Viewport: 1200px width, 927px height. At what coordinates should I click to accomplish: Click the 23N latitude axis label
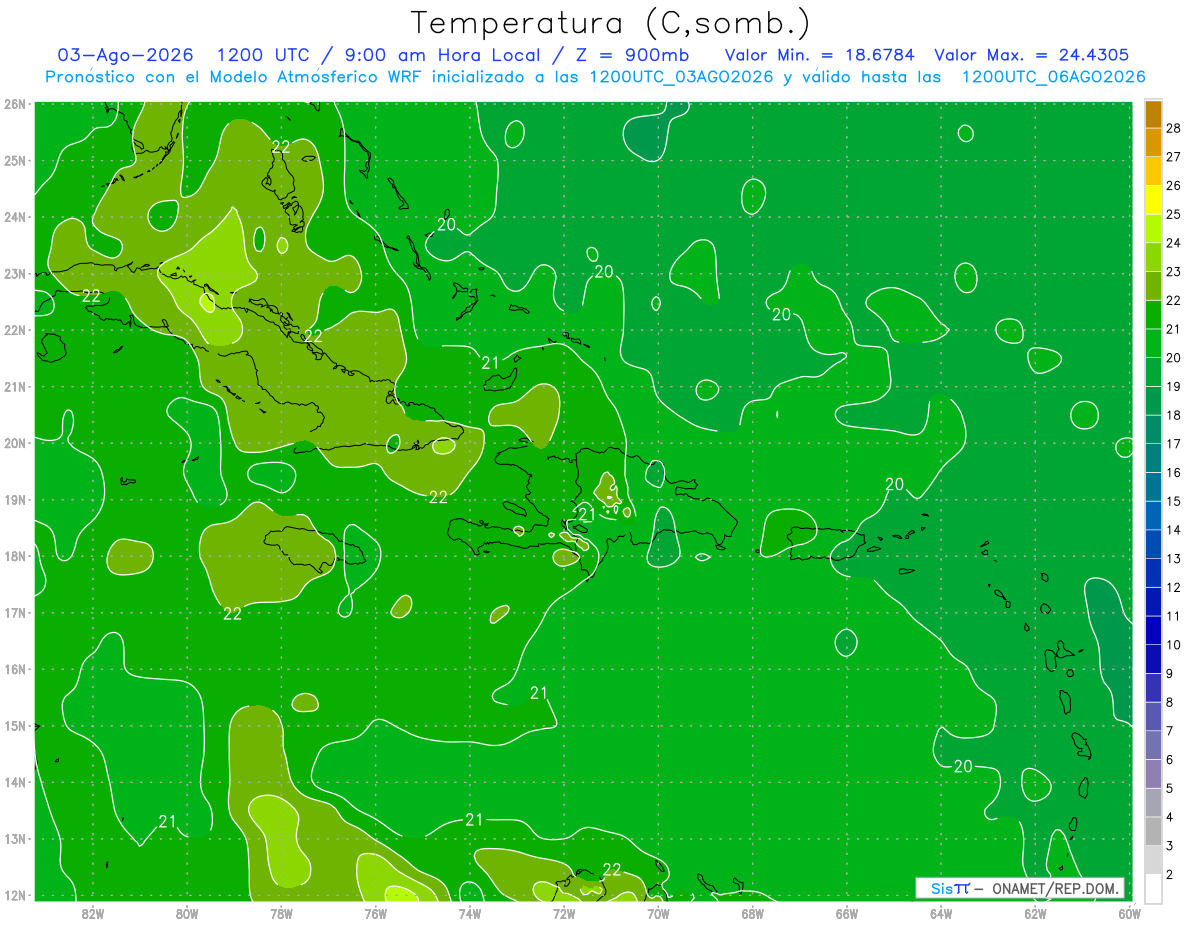pyautogui.click(x=15, y=273)
